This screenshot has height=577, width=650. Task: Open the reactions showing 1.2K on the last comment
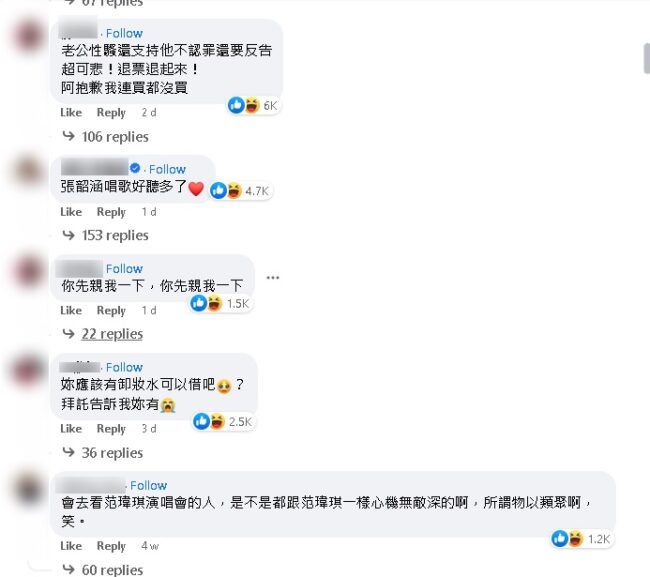point(581,539)
